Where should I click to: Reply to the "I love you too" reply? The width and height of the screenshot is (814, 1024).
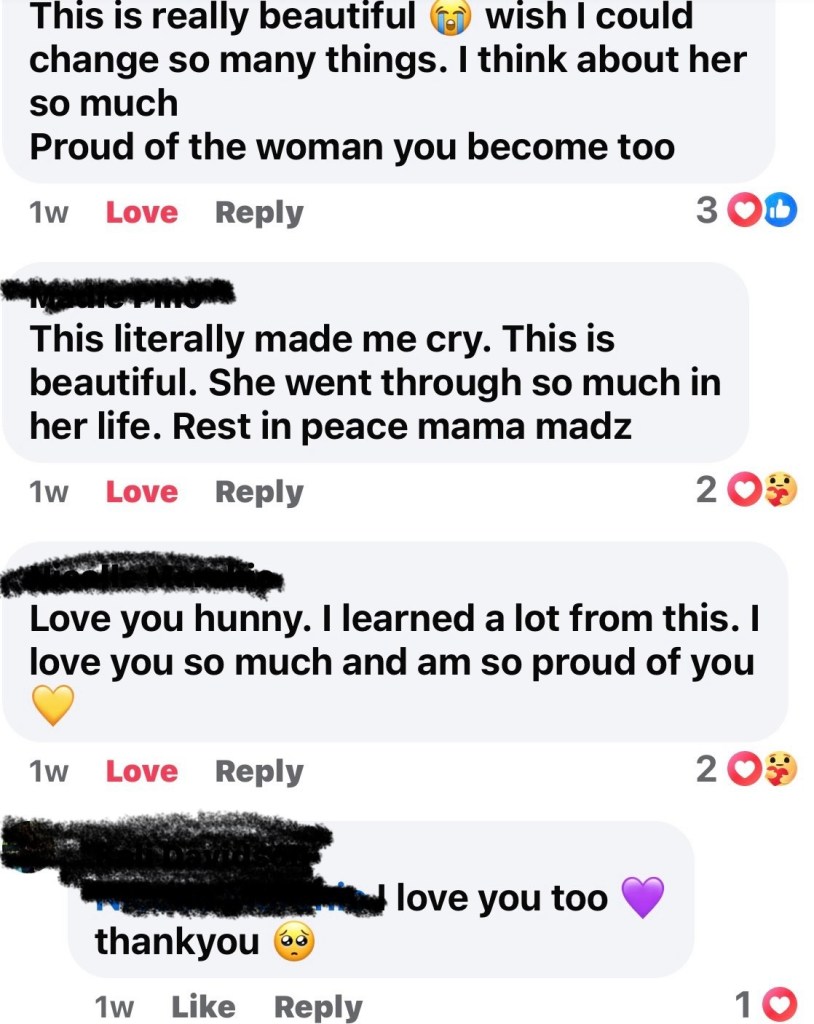pyautogui.click(x=318, y=1006)
